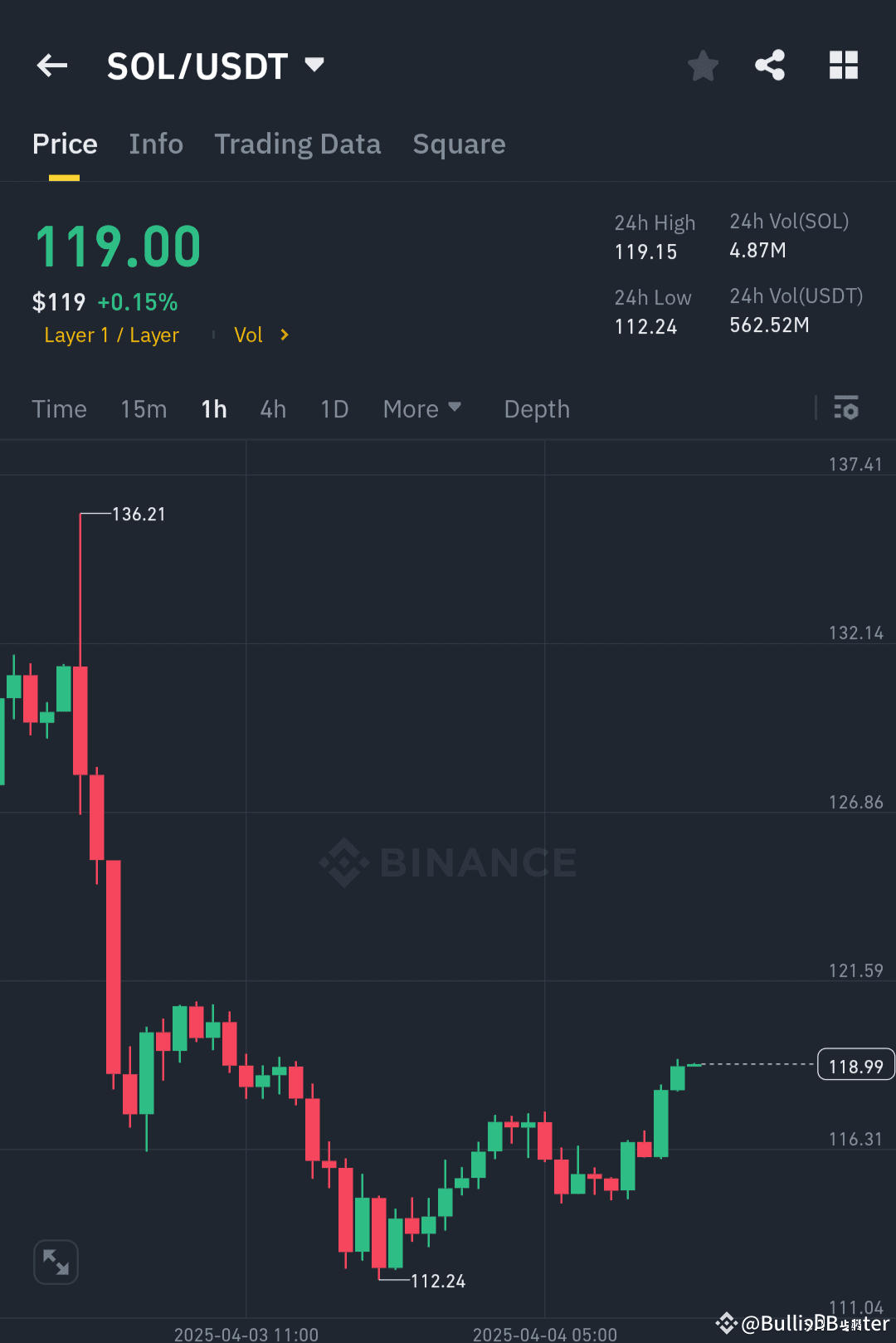
Task: Tap the 118.99 current price label
Action: coord(855,1064)
